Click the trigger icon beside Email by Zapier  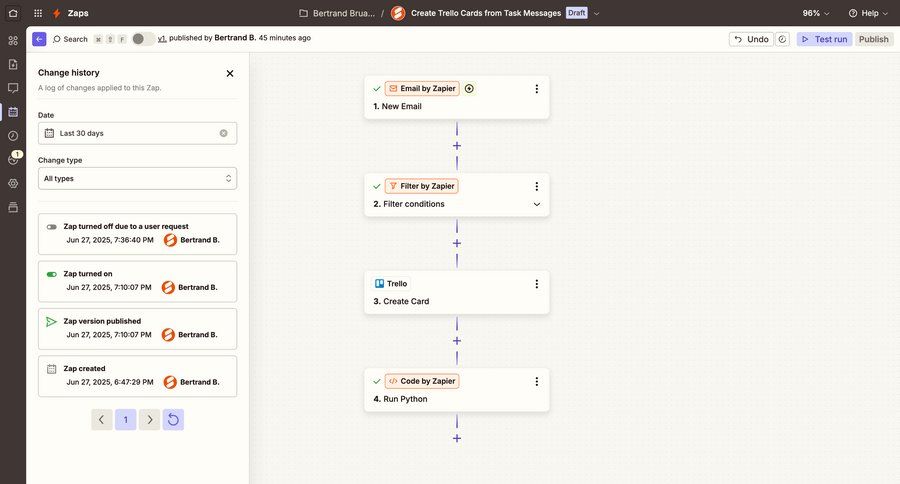click(x=469, y=88)
